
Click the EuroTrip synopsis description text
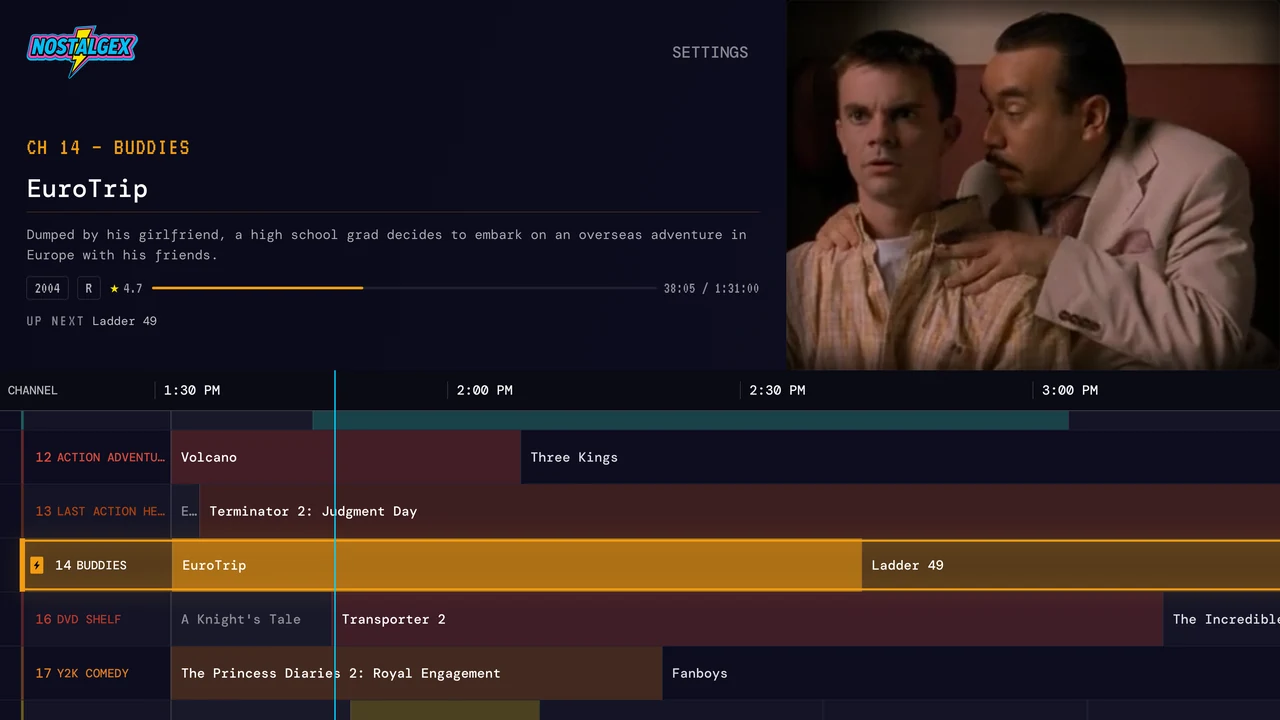[x=387, y=245]
